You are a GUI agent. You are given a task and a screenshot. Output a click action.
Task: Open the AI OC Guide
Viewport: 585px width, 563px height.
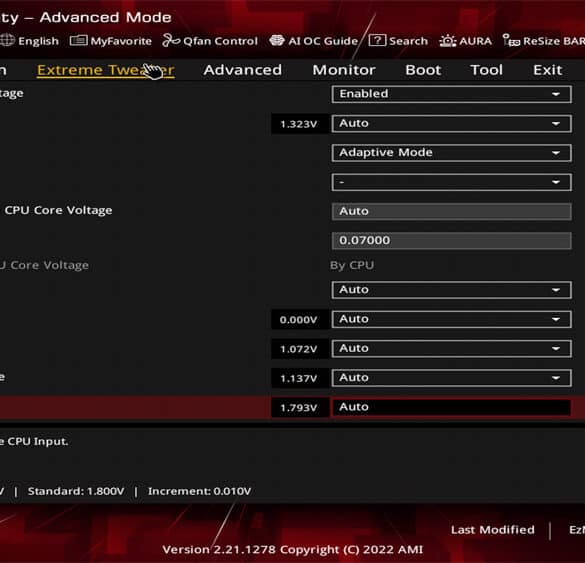click(x=323, y=41)
